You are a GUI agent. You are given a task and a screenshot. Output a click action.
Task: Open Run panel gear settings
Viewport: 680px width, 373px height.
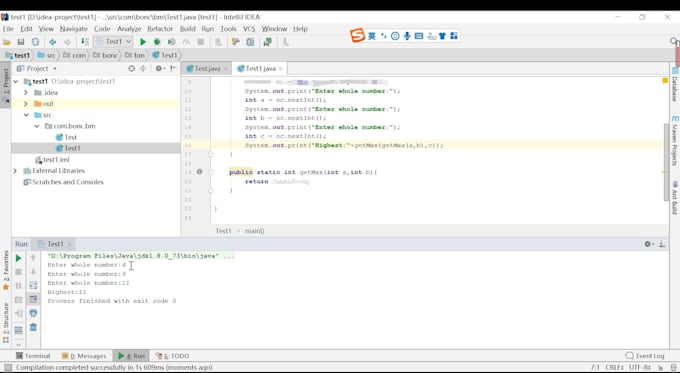tap(648, 244)
